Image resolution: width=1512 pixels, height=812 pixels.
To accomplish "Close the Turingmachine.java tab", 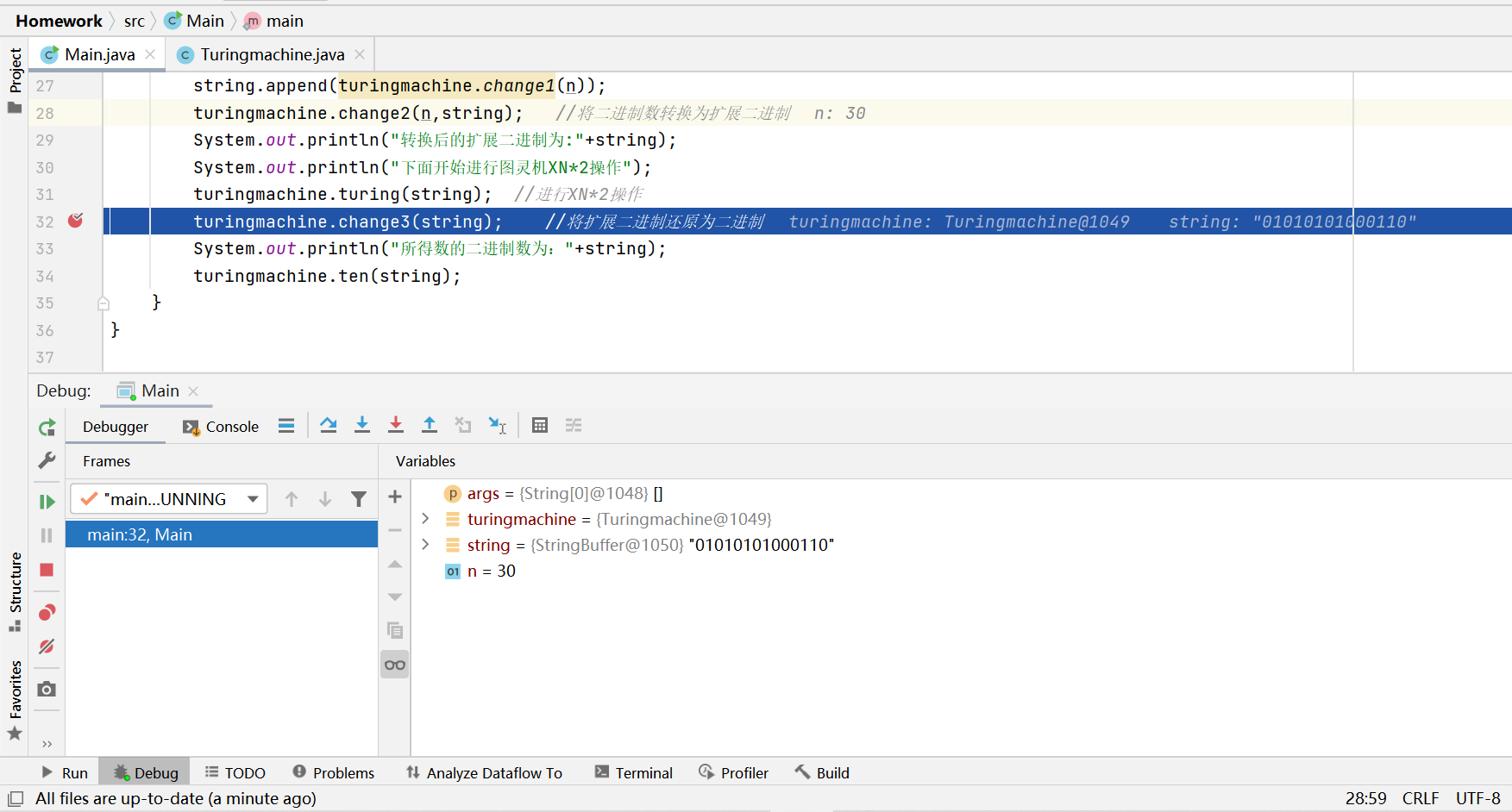I will (360, 54).
